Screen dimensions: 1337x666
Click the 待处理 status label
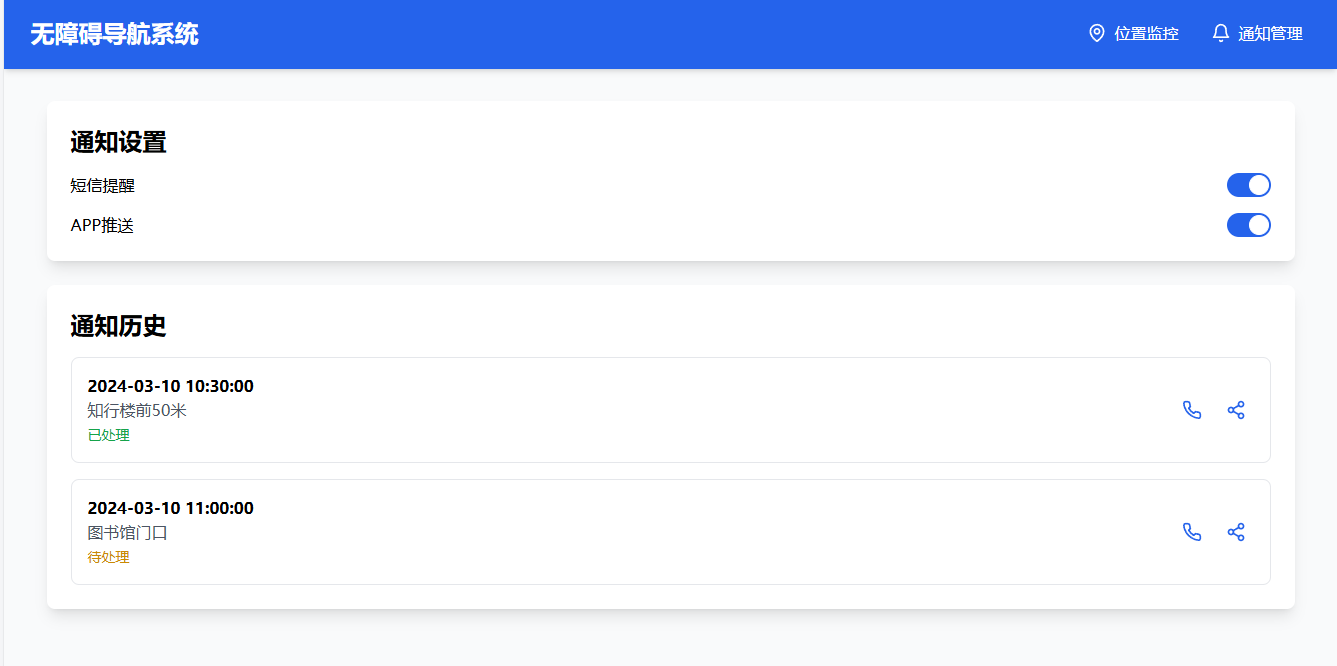[109, 557]
